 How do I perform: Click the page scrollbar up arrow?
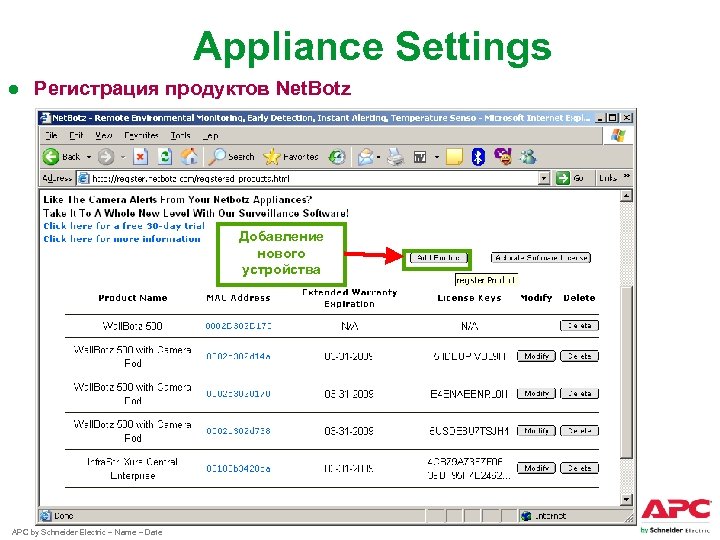pyautogui.click(x=626, y=196)
